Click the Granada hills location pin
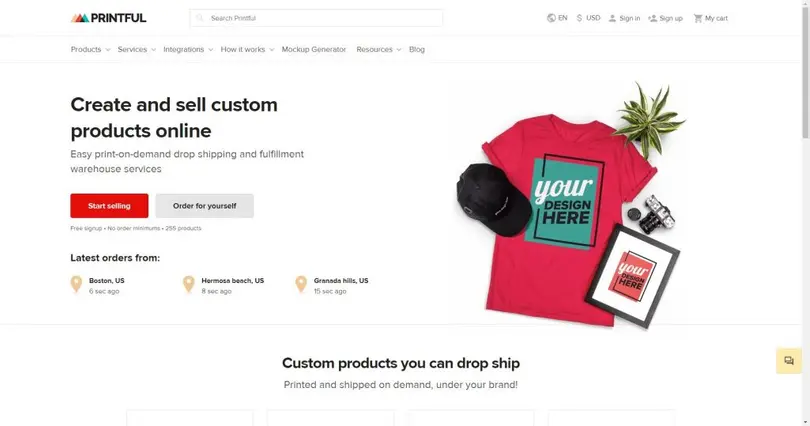810x426 pixels. point(301,285)
